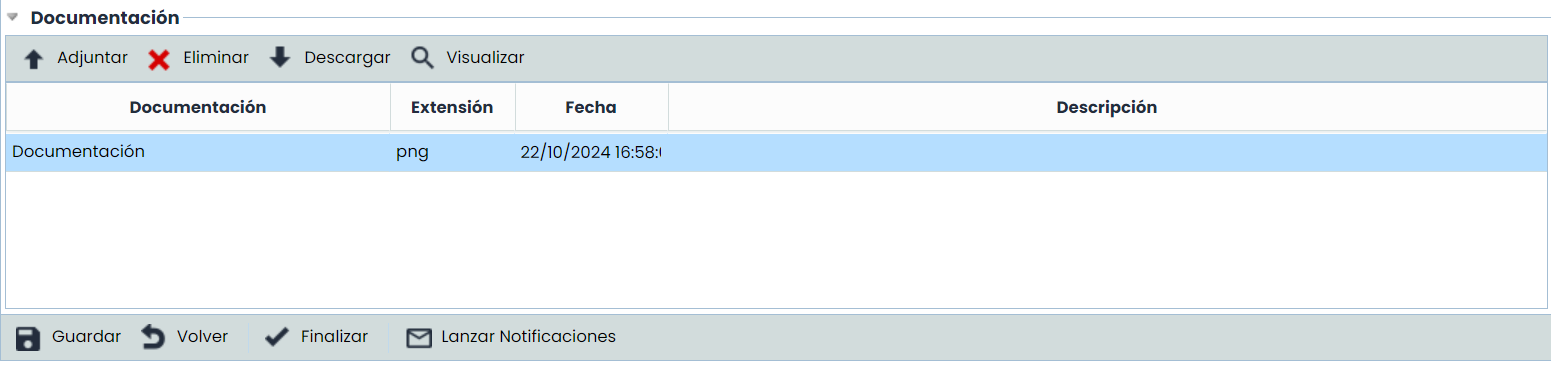Sort by the Documentación column header
The width and height of the screenshot is (1551, 365).
pyautogui.click(x=198, y=107)
